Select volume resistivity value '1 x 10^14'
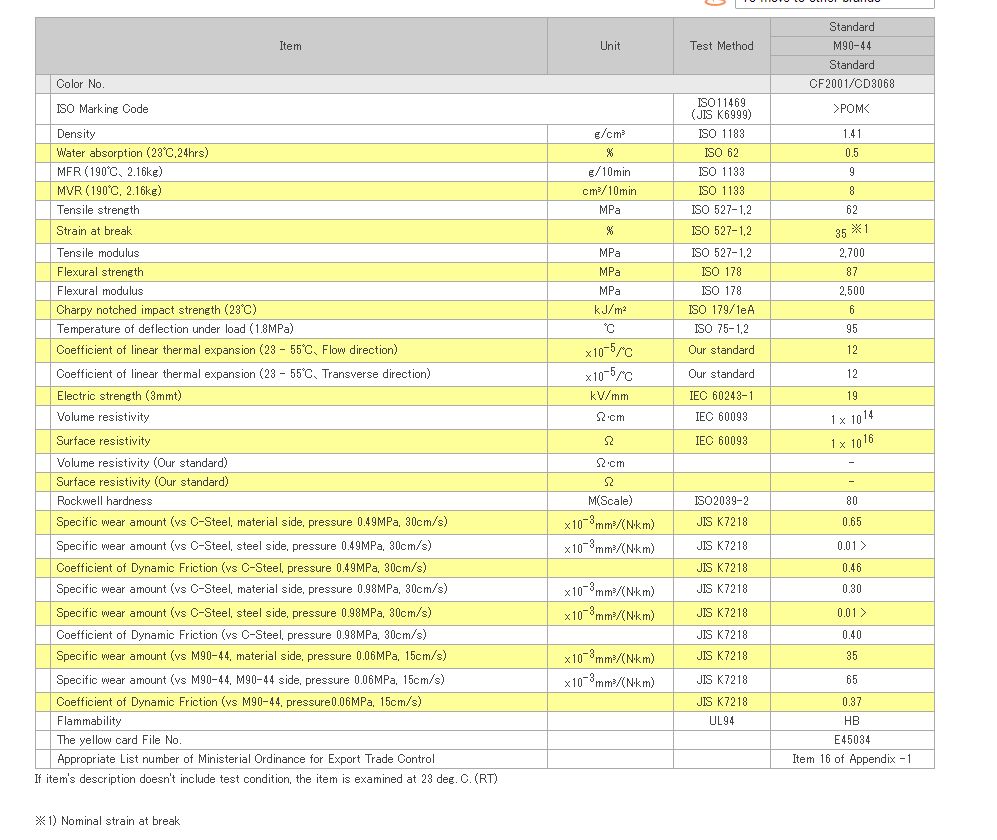 point(852,418)
